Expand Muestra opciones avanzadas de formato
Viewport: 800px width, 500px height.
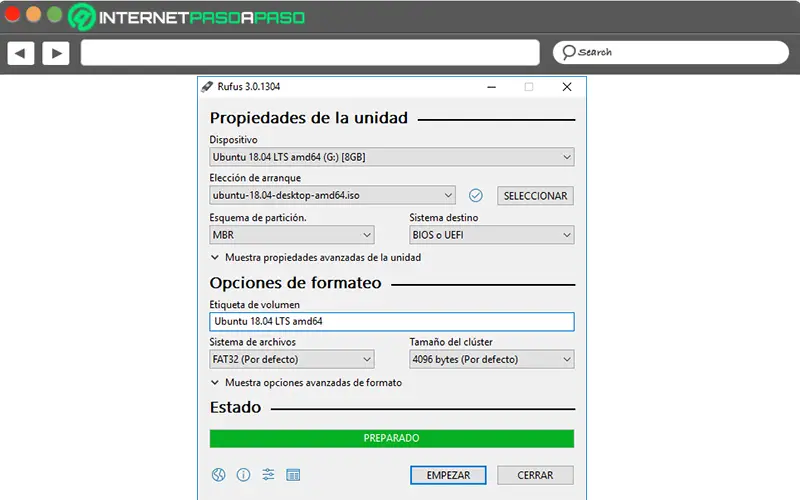[306, 383]
